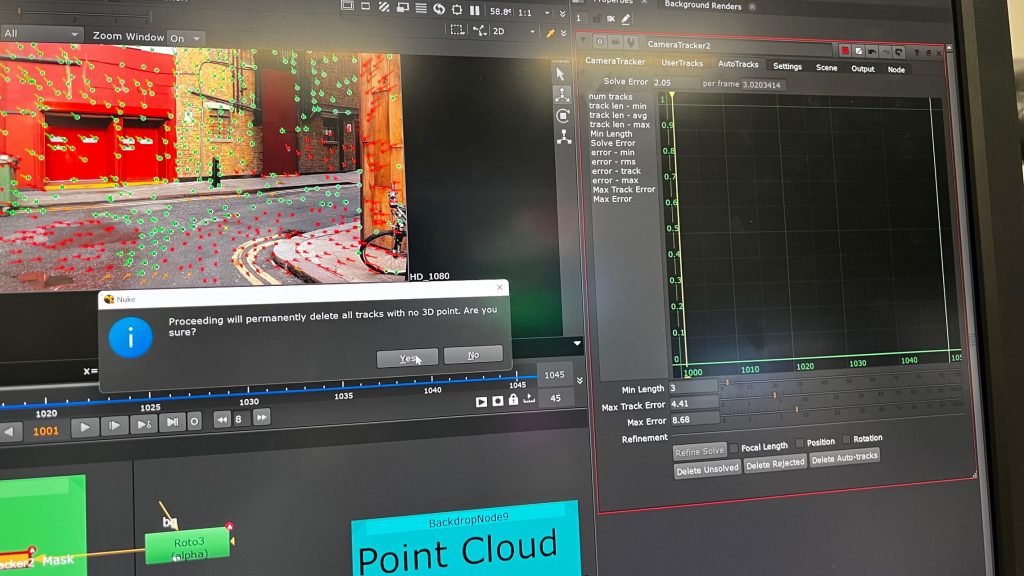Viewport: 1024px width, 576px height.
Task: Select the arrow pointer tool beside the viewer
Action: [560, 73]
